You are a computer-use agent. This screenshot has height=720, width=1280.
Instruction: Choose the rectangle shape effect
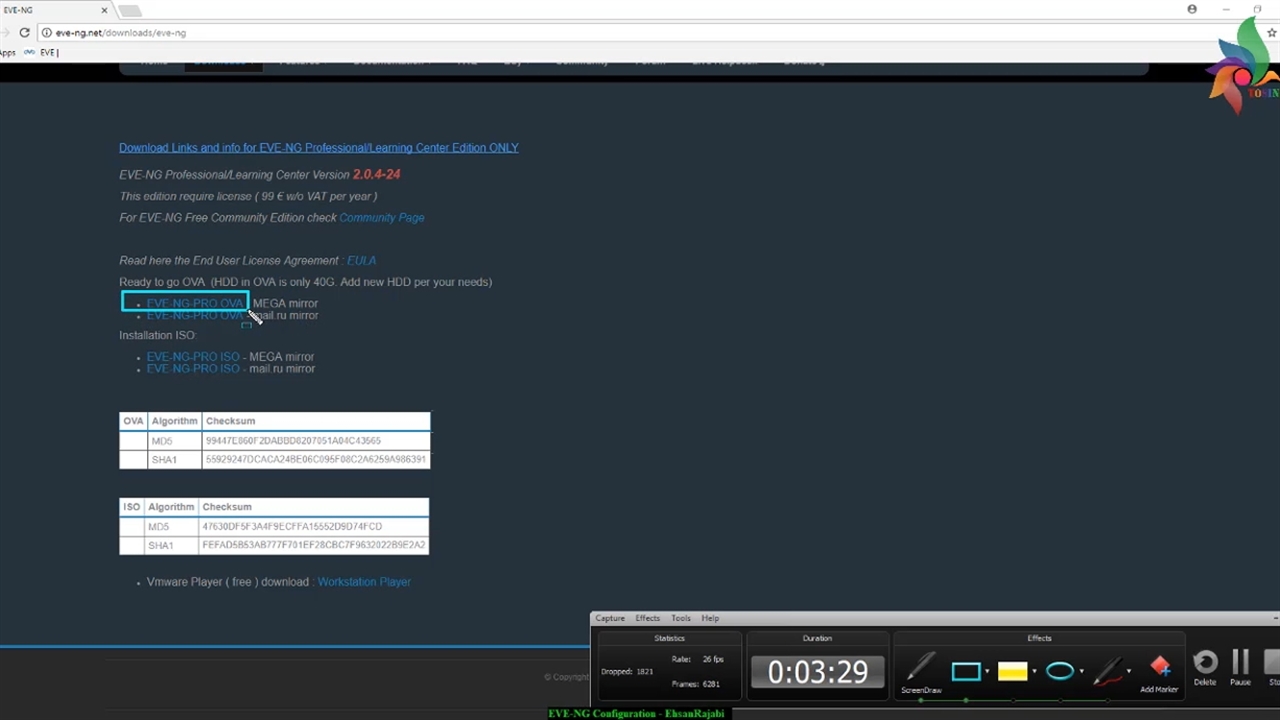(965, 671)
